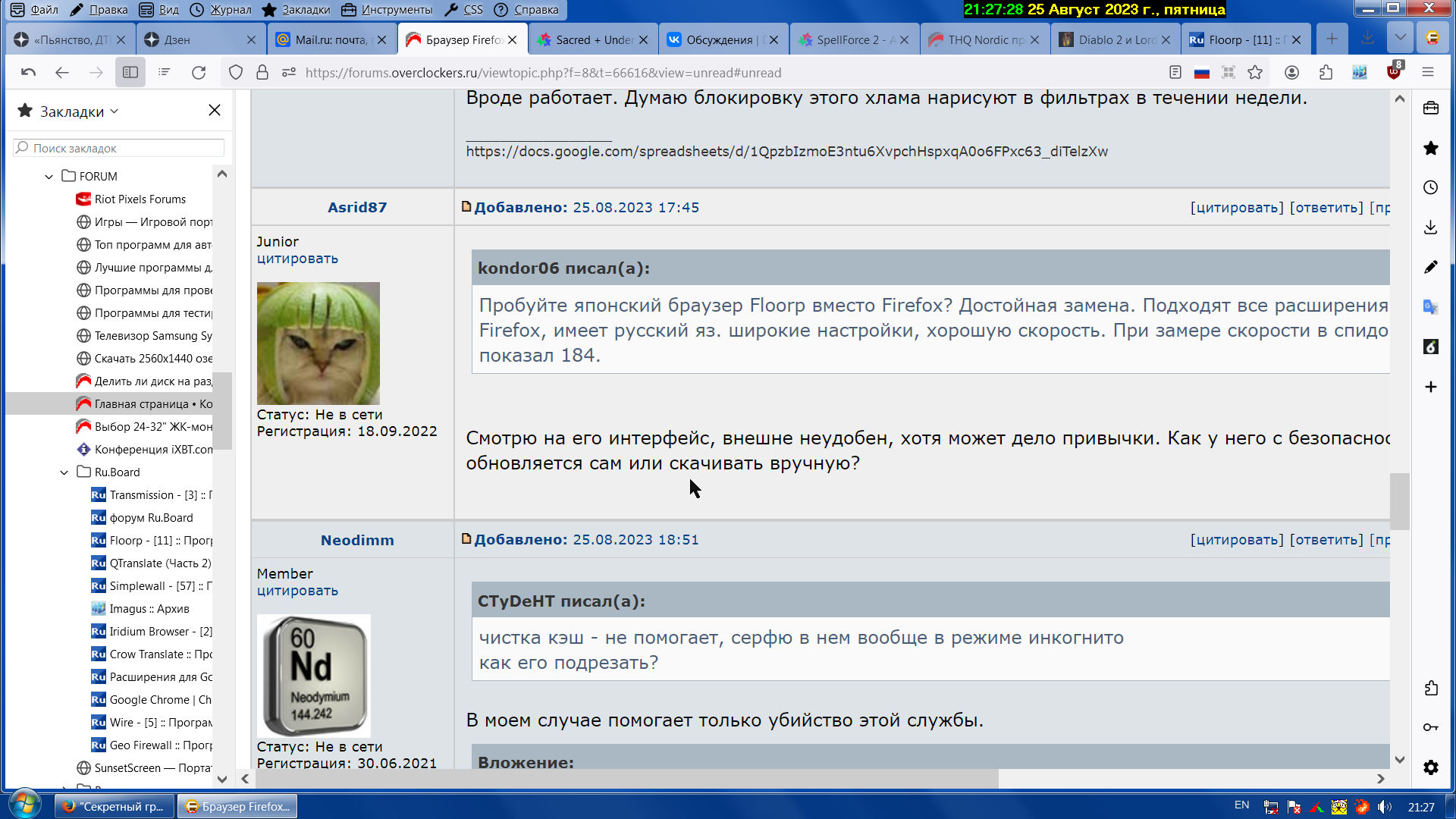Open sidebar bookmarks star icon

click(1431, 148)
